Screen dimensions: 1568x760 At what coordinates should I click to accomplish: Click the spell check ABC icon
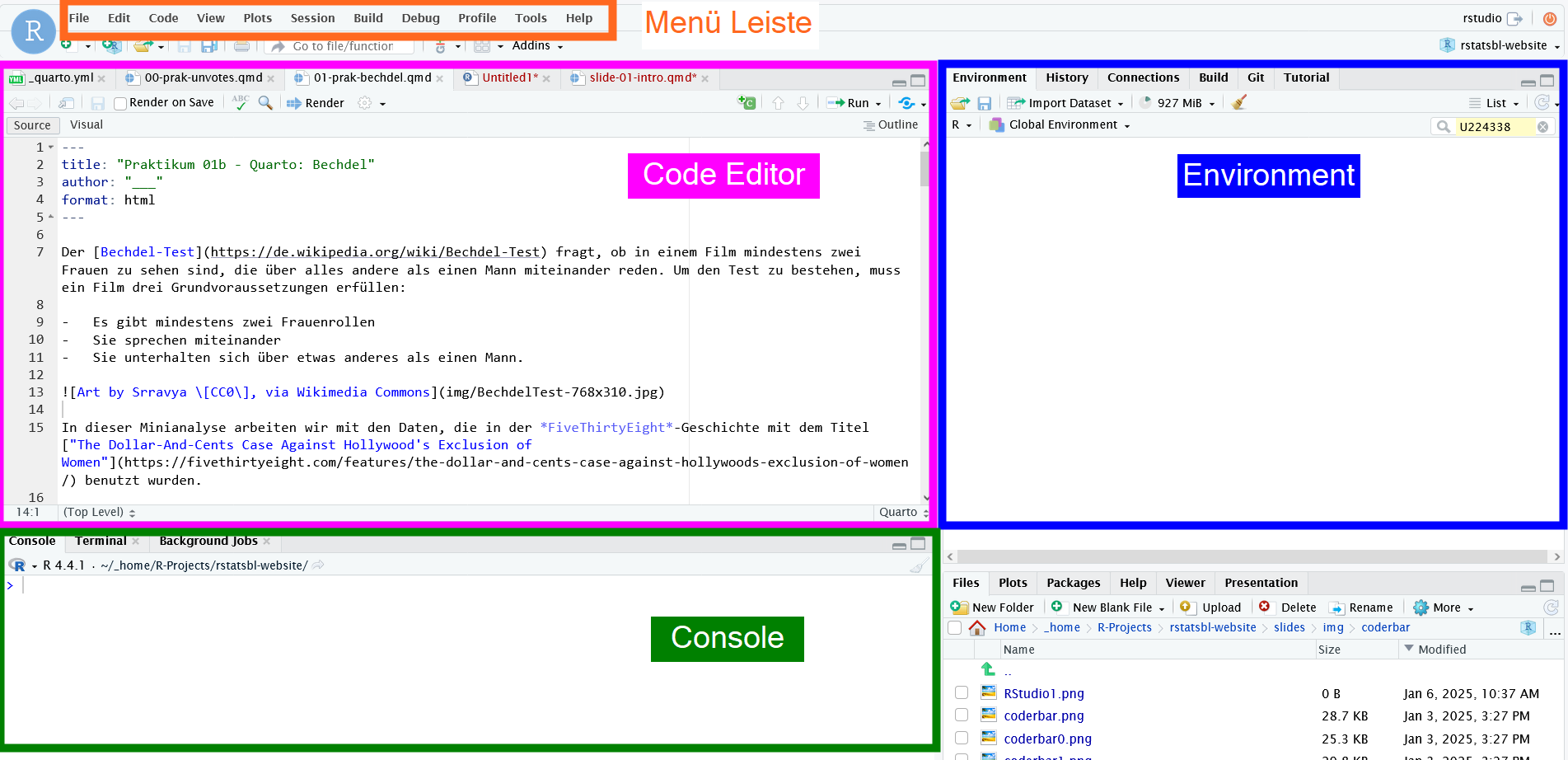coord(241,102)
